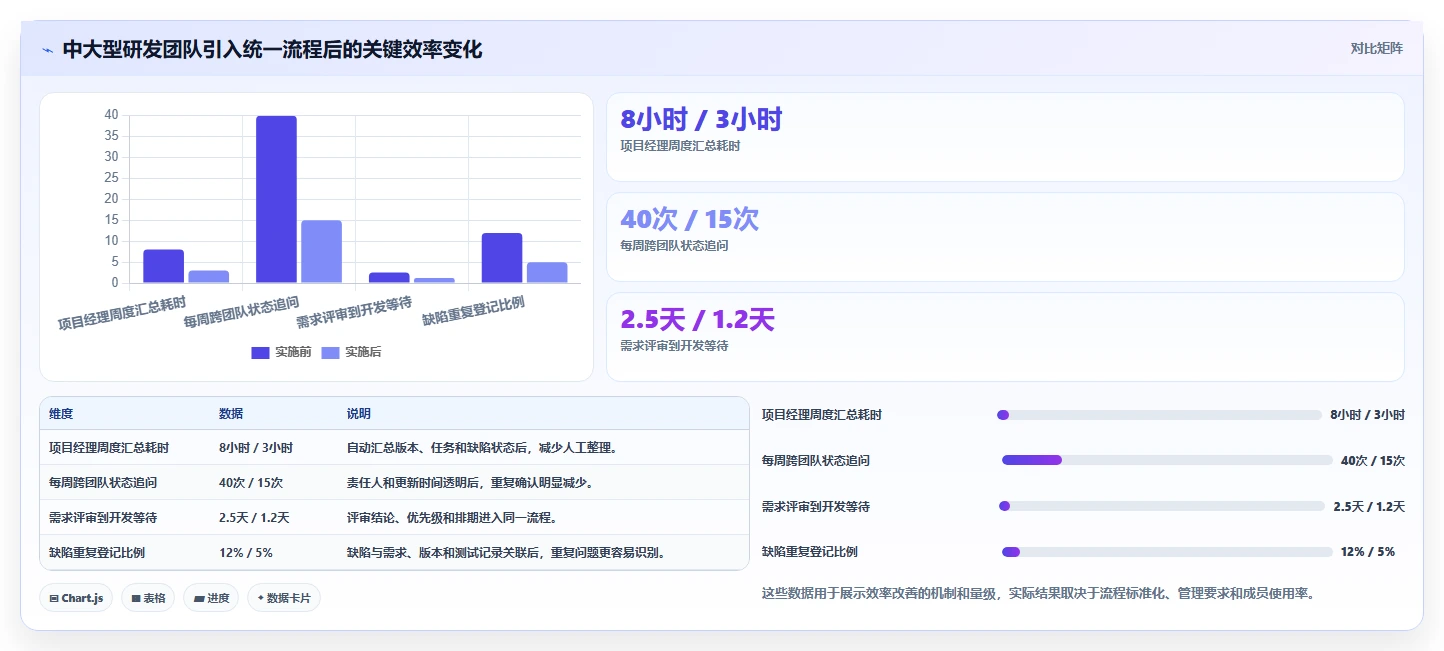Click the 2.5天 / 1.2天 stat card value
This screenshot has width=1444, height=651.
point(698,320)
